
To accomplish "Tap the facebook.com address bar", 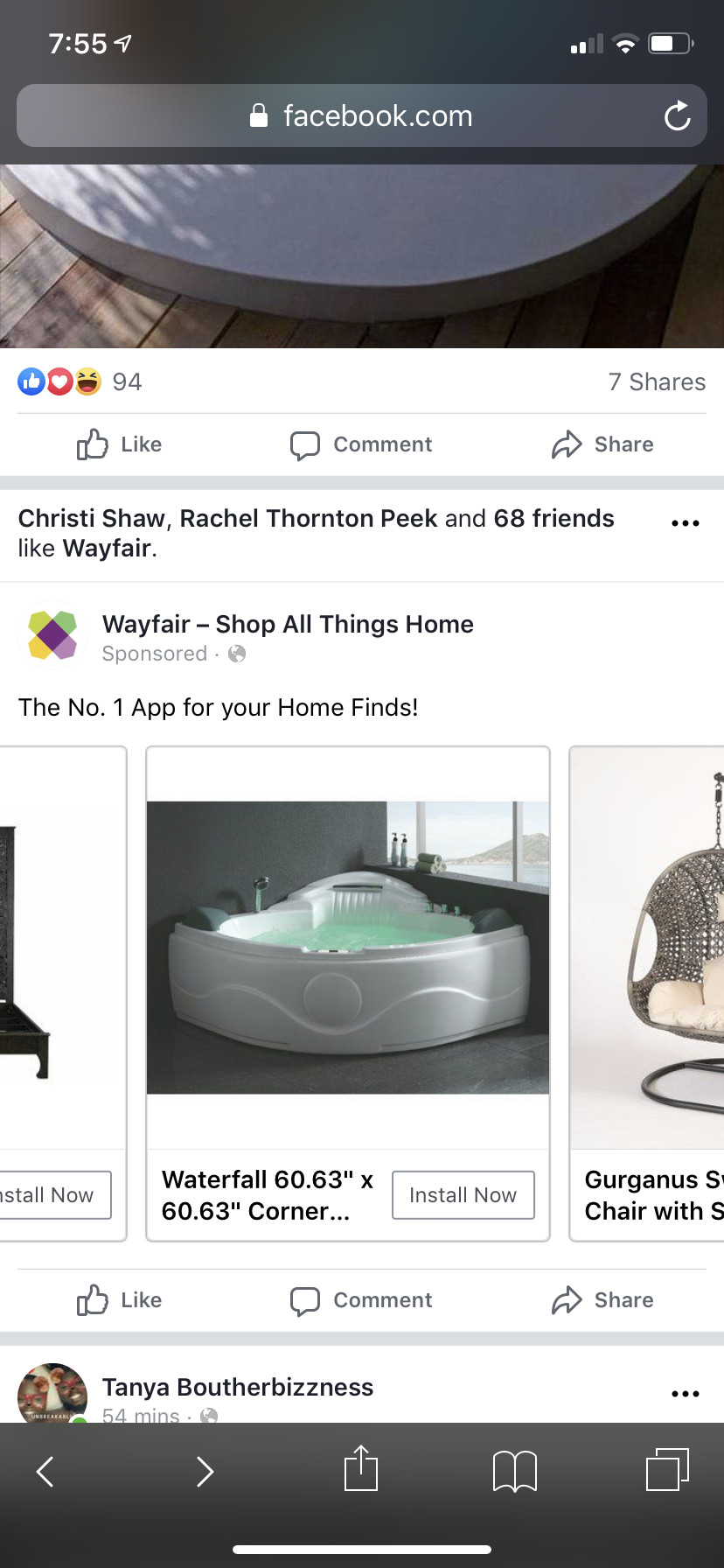I will coord(361,115).
